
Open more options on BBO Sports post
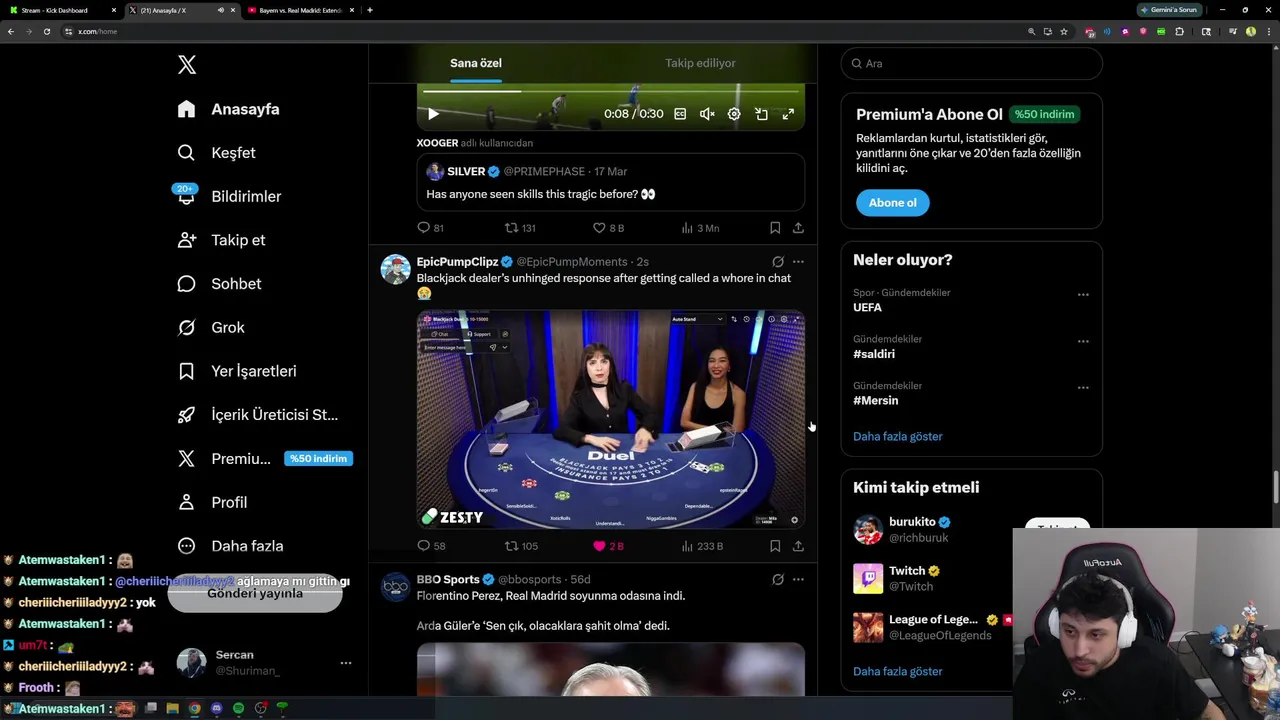pos(798,579)
